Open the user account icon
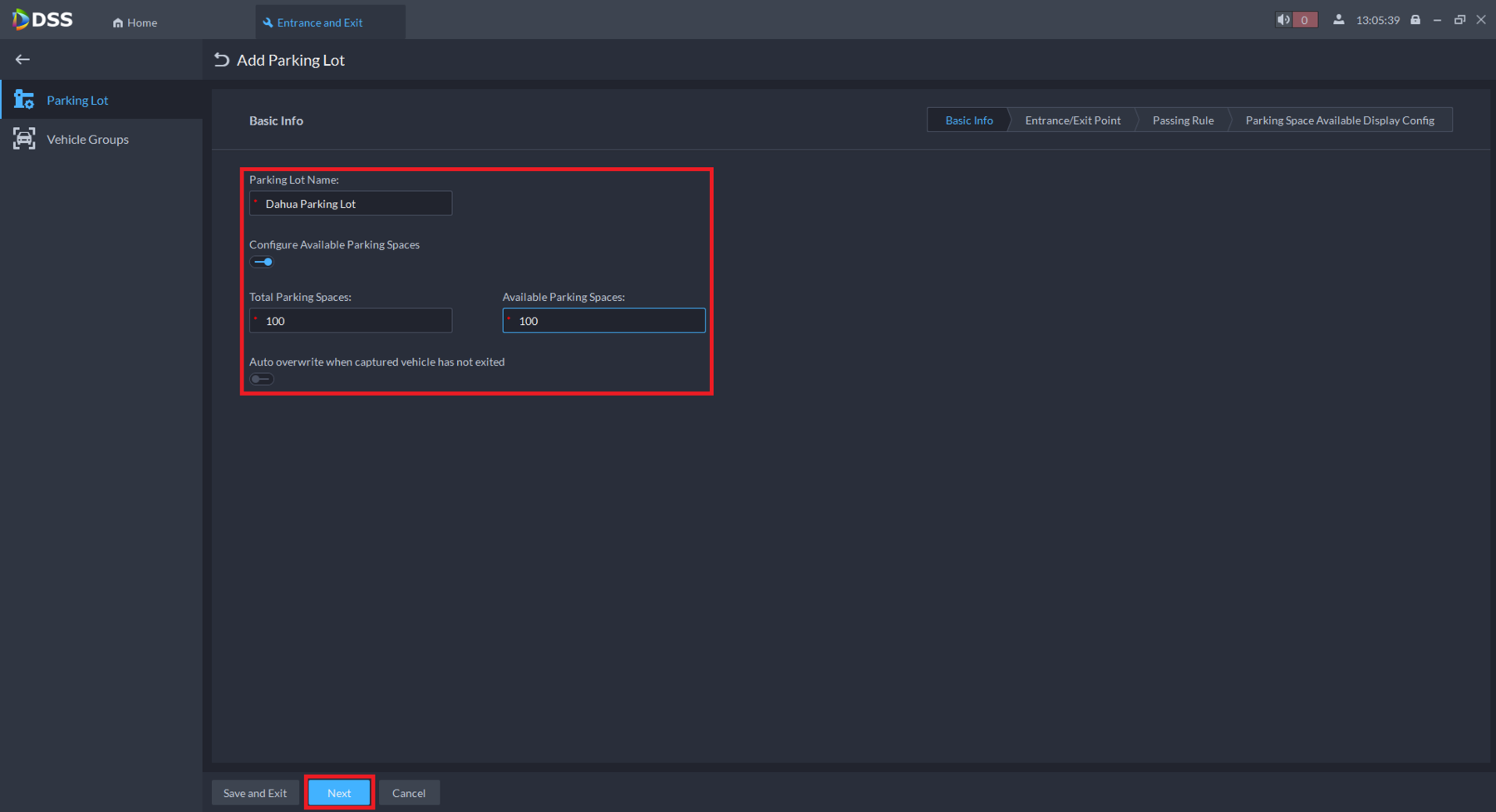Viewport: 1496px width, 812px height. pos(1338,20)
